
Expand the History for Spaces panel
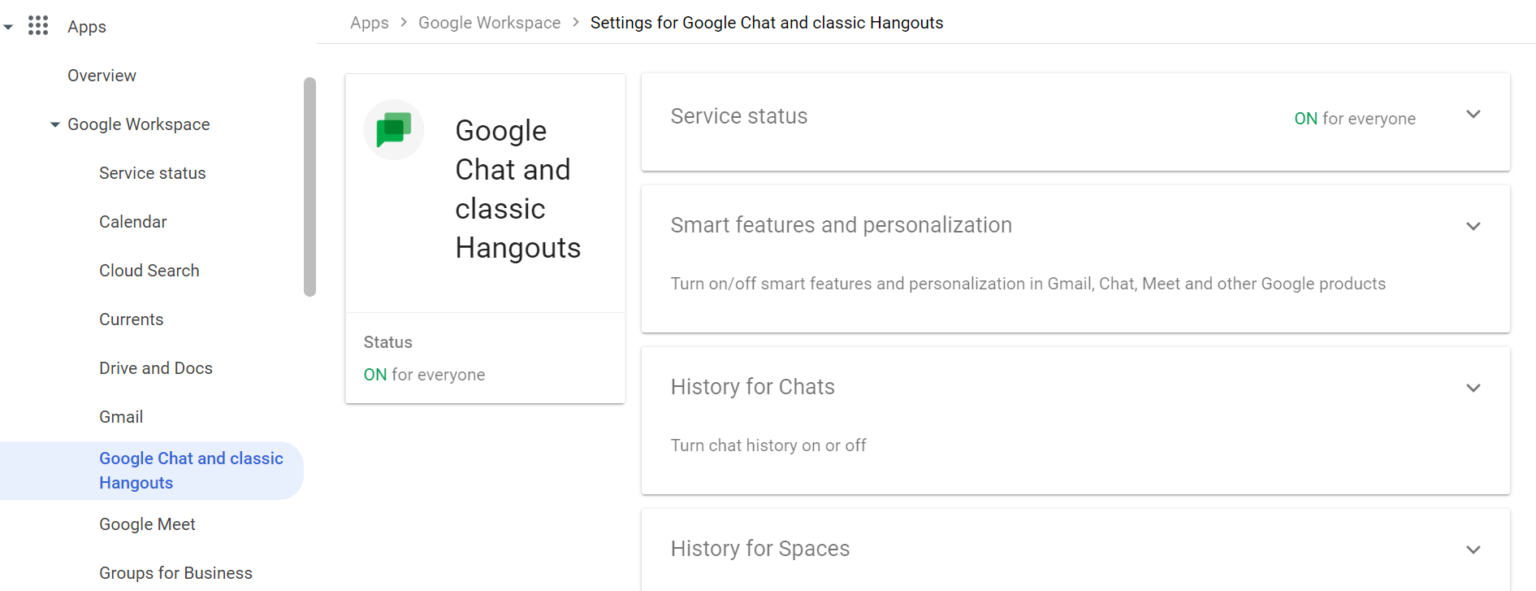(1473, 549)
